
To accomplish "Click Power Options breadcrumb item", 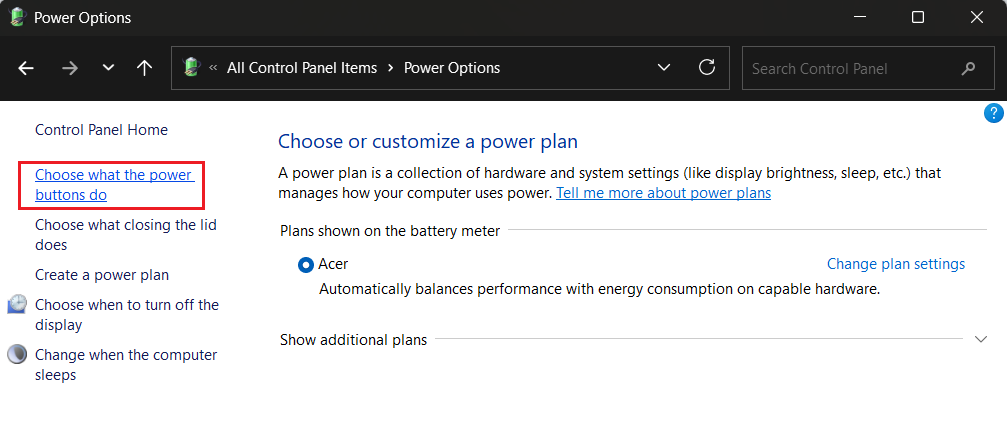I will coord(452,68).
